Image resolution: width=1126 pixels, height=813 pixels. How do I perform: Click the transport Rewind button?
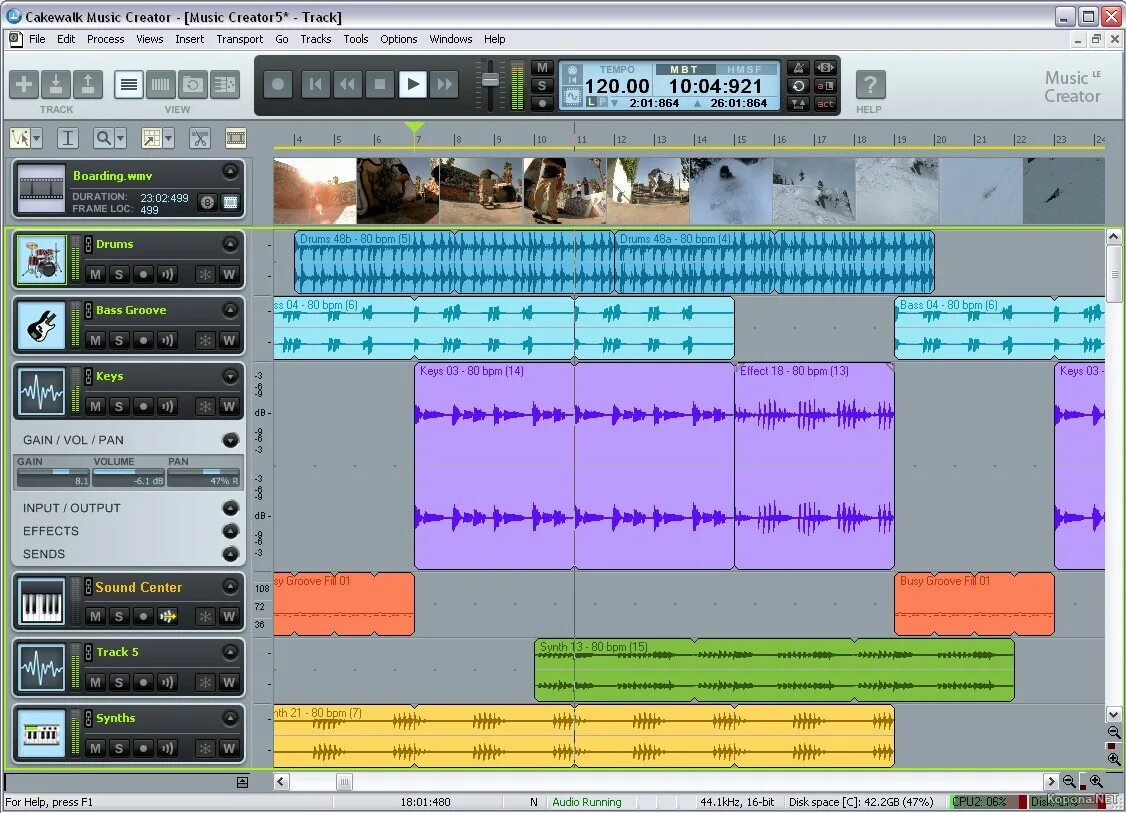(x=347, y=85)
